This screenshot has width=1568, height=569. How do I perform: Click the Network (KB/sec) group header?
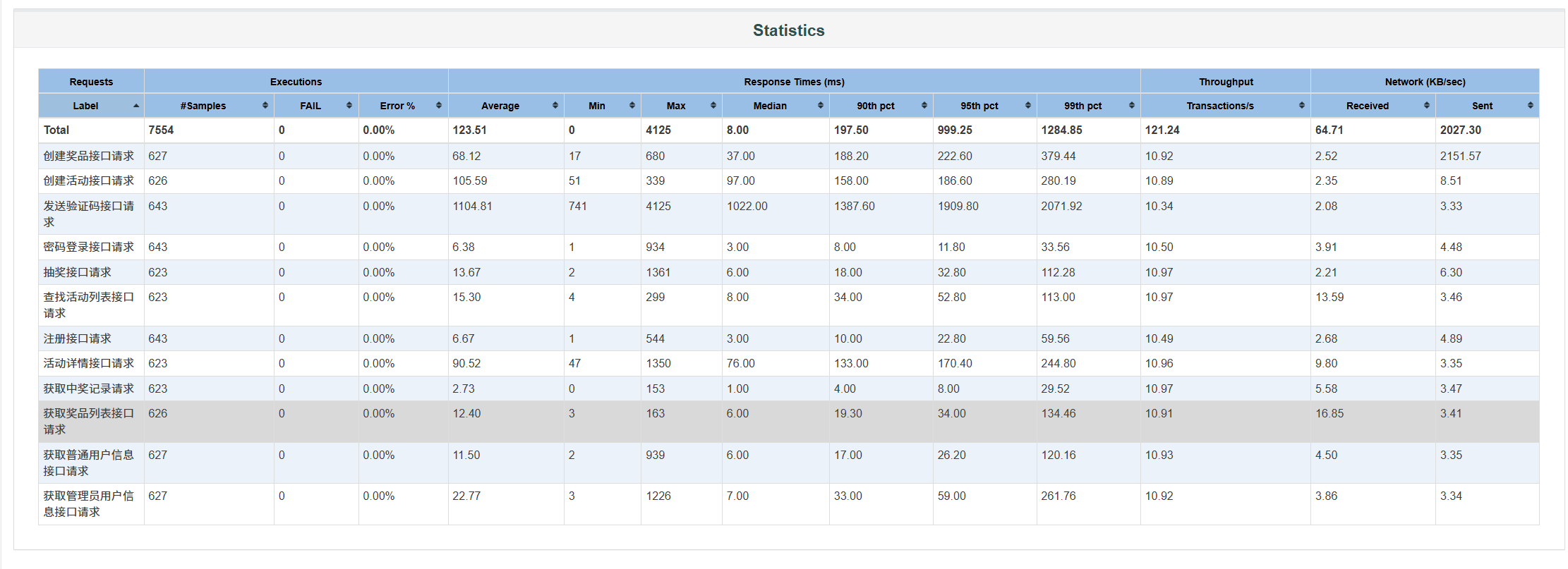click(1425, 82)
